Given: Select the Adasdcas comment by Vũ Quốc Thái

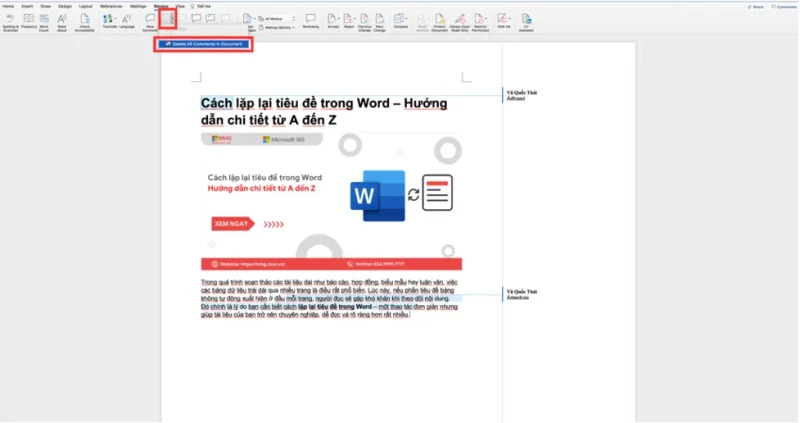Looking at the screenshot, I should (521, 294).
